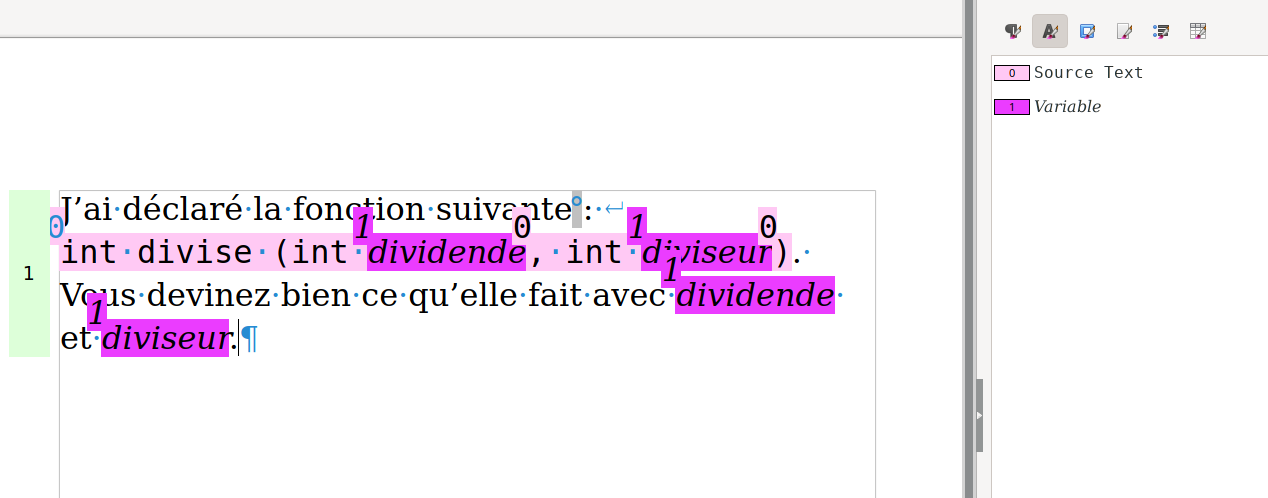Screen dimensions: 1268x498
Task: Show Page Styles in the sidebar
Action: tap(1124, 31)
